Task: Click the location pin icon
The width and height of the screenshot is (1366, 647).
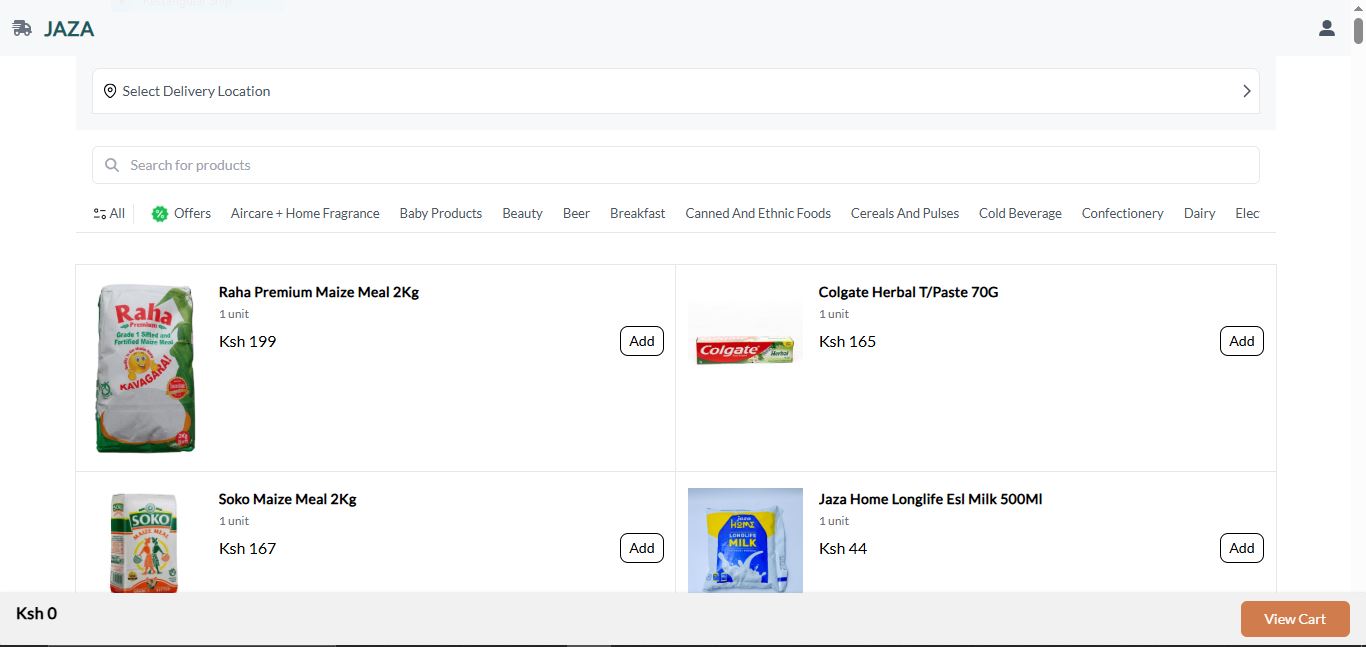Action: point(110,91)
